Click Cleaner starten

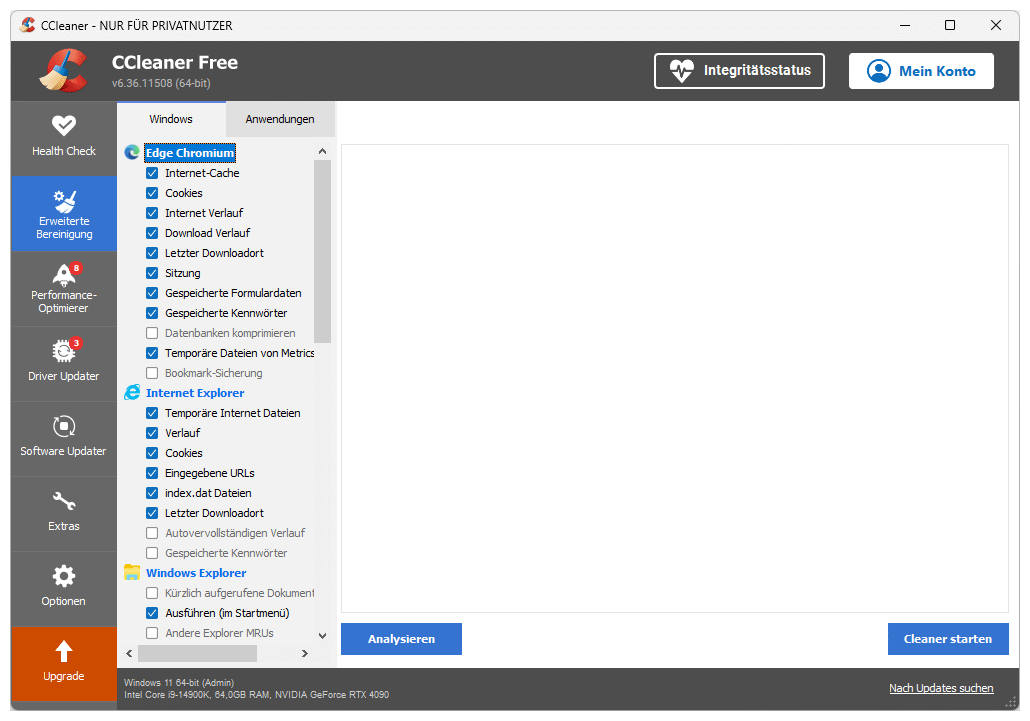point(948,639)
